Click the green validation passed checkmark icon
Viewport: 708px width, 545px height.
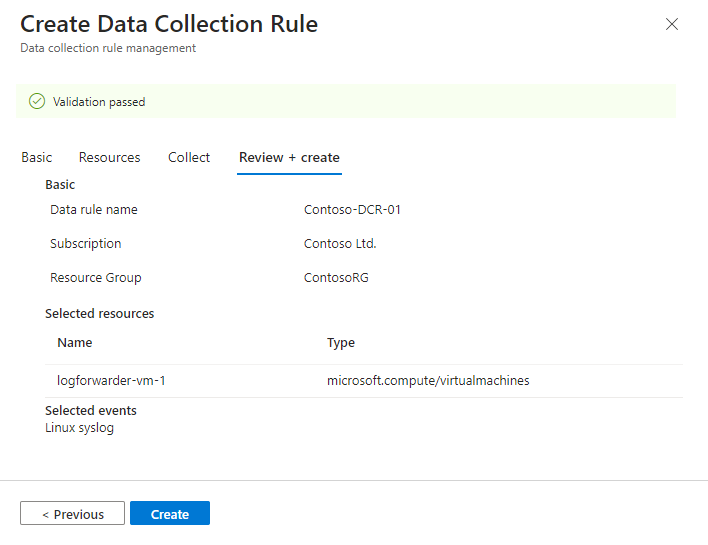click(37, 101)
